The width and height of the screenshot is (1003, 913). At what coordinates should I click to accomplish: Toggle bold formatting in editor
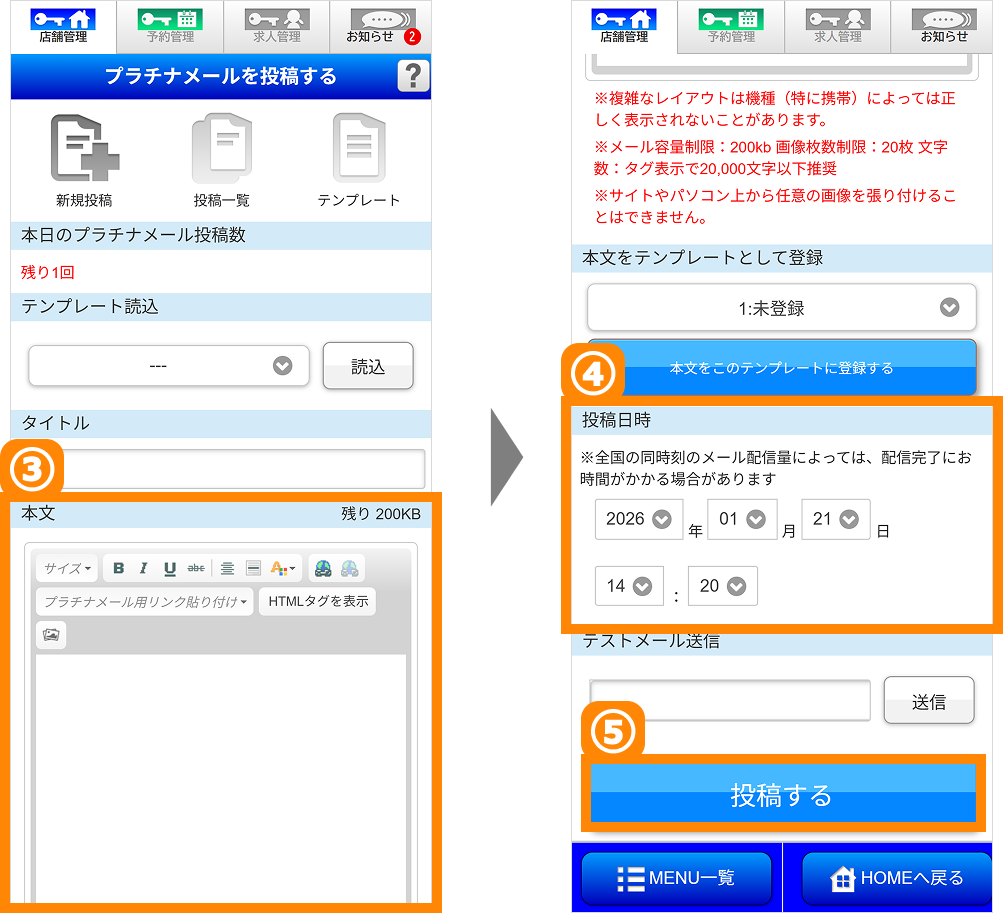click(118, 568)
